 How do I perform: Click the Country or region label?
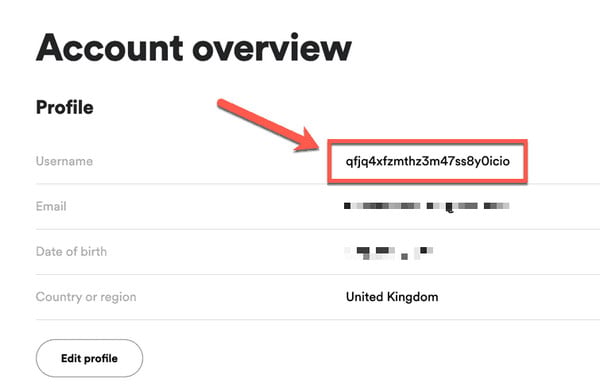[86, 297]
